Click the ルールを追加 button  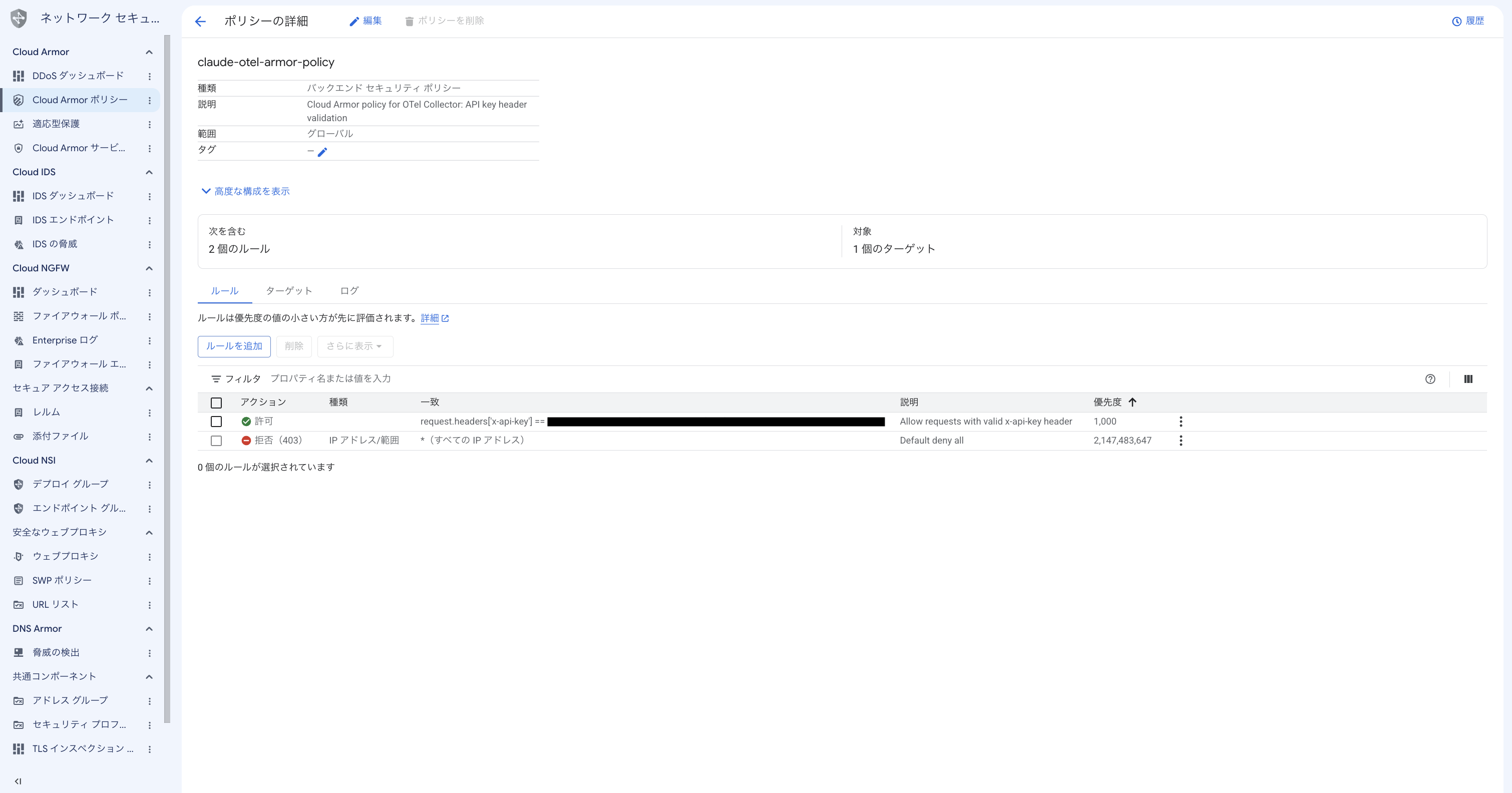point(234,346)
